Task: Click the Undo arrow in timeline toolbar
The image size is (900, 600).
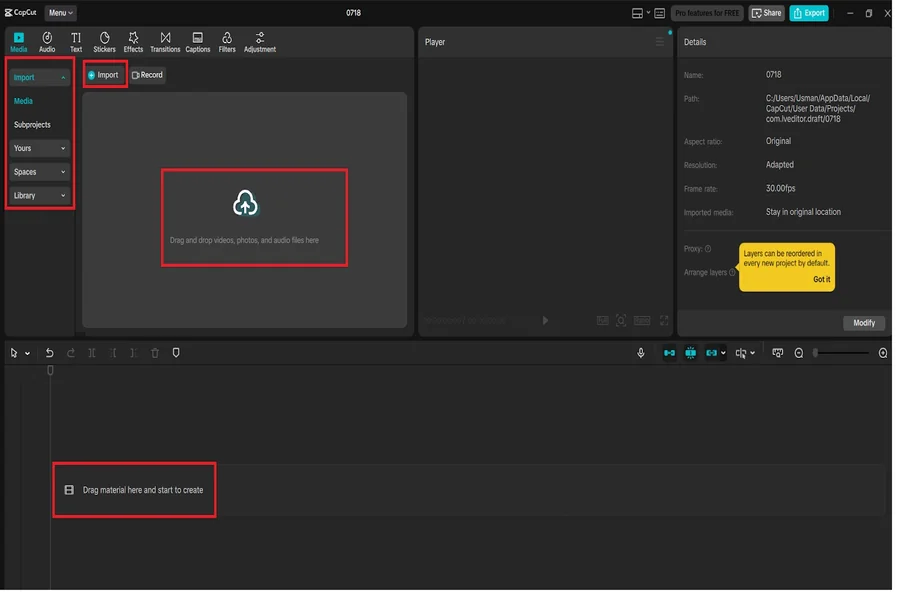Action: tap(49, 353)
